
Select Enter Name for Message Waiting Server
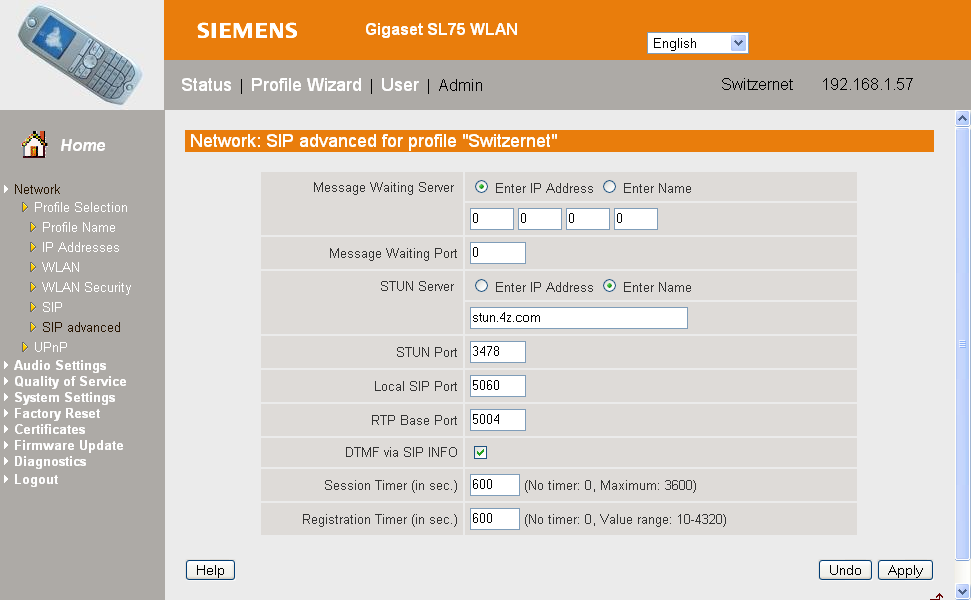coord(609,186)
